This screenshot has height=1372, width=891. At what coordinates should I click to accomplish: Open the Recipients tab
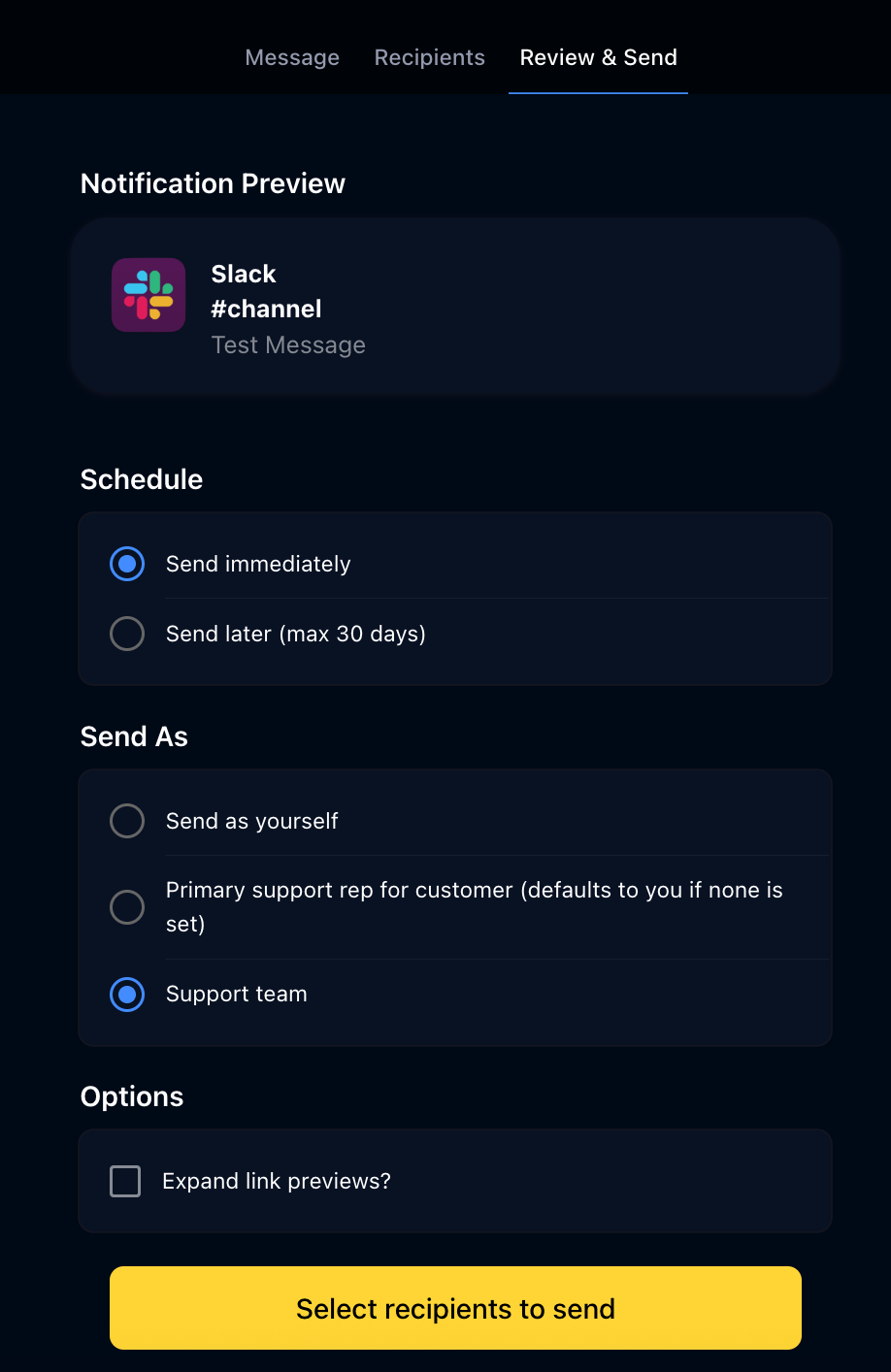[x=429, y=58]
